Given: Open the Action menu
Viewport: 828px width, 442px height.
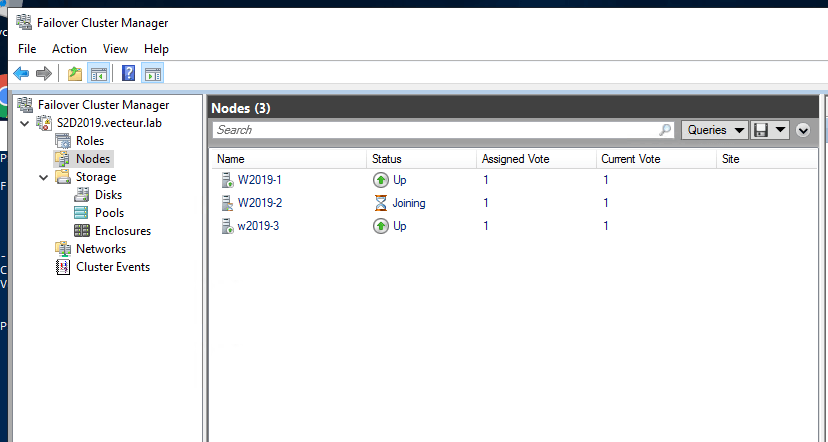Looking at the screenshot, I should pos(69,49).
